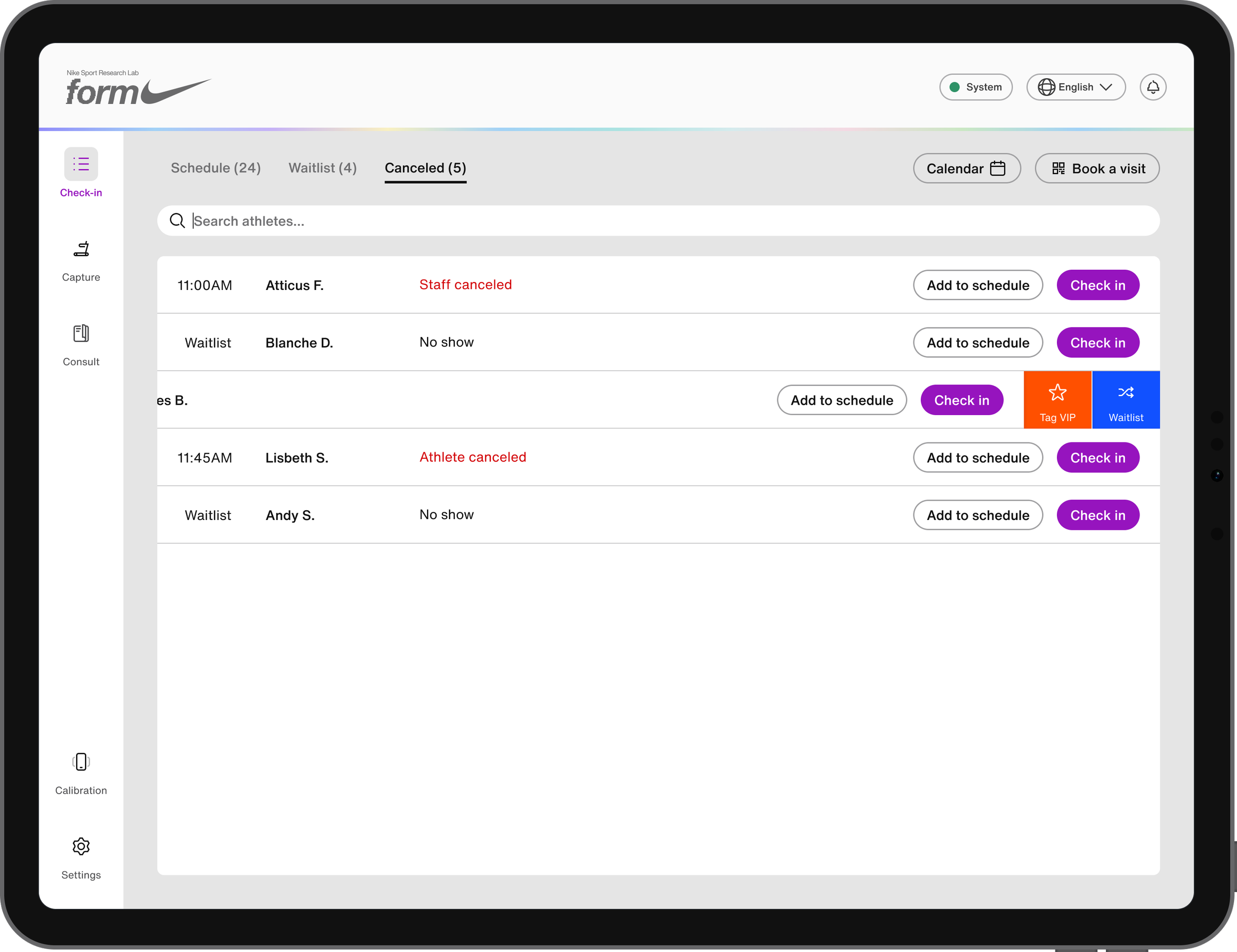This screenshot has height=952, width=1237.
Task: Click the partially swiped 'es B.' name
Action: (172, 400)
